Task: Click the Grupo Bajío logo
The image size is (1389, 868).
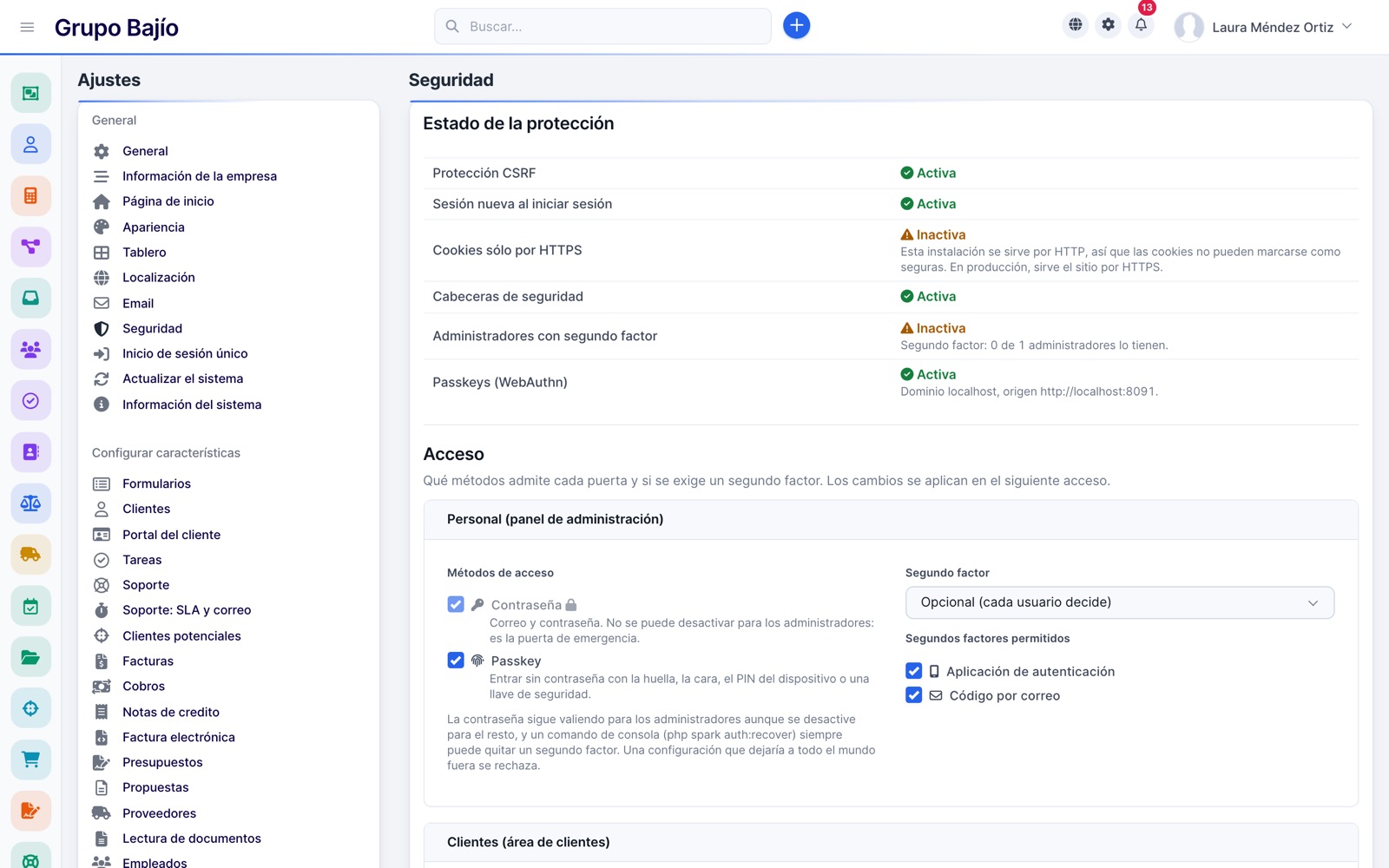Action: pos(116,28)
